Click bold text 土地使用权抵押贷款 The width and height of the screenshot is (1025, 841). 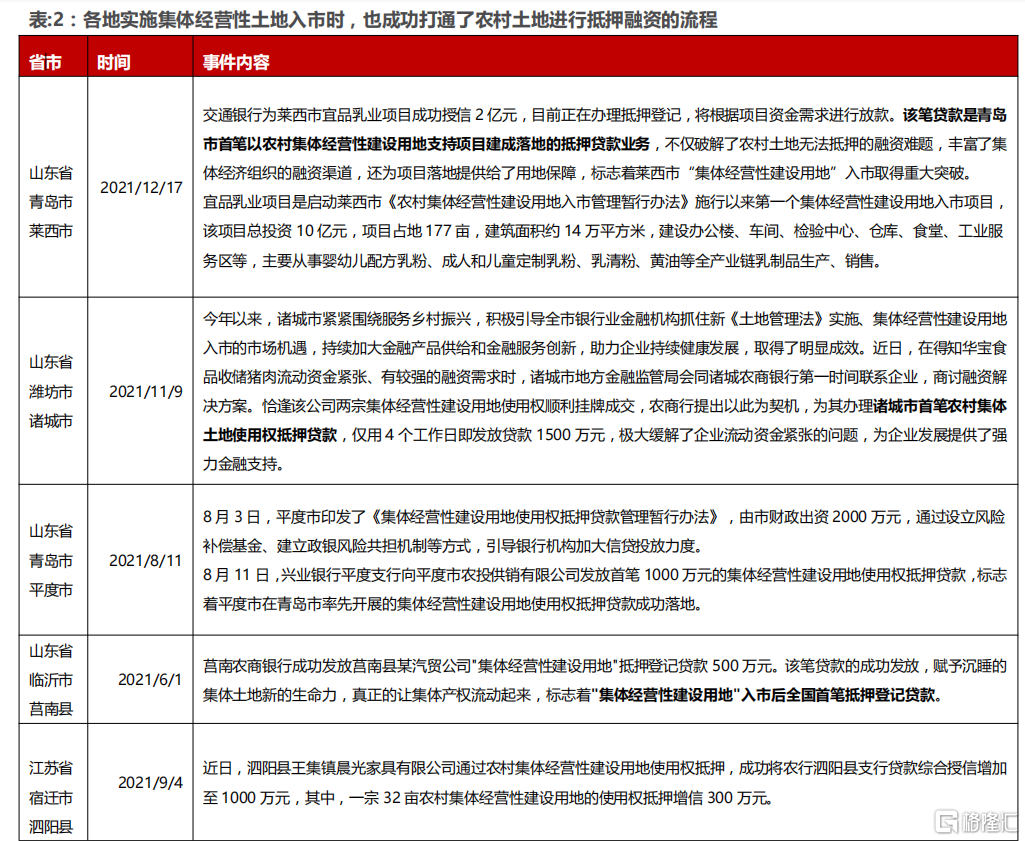tap(270, 435)
